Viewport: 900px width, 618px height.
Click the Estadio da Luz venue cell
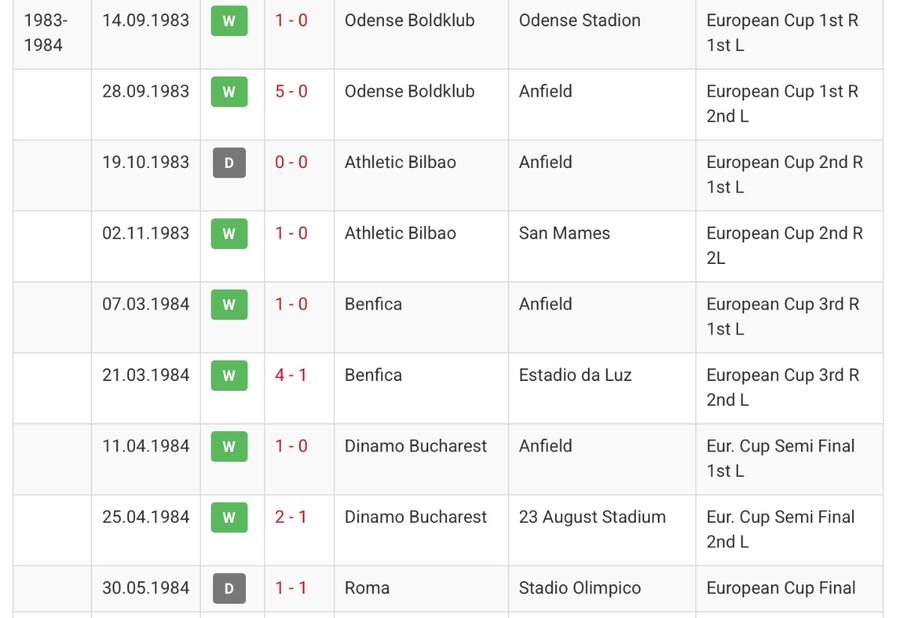(x=602, y=388)
